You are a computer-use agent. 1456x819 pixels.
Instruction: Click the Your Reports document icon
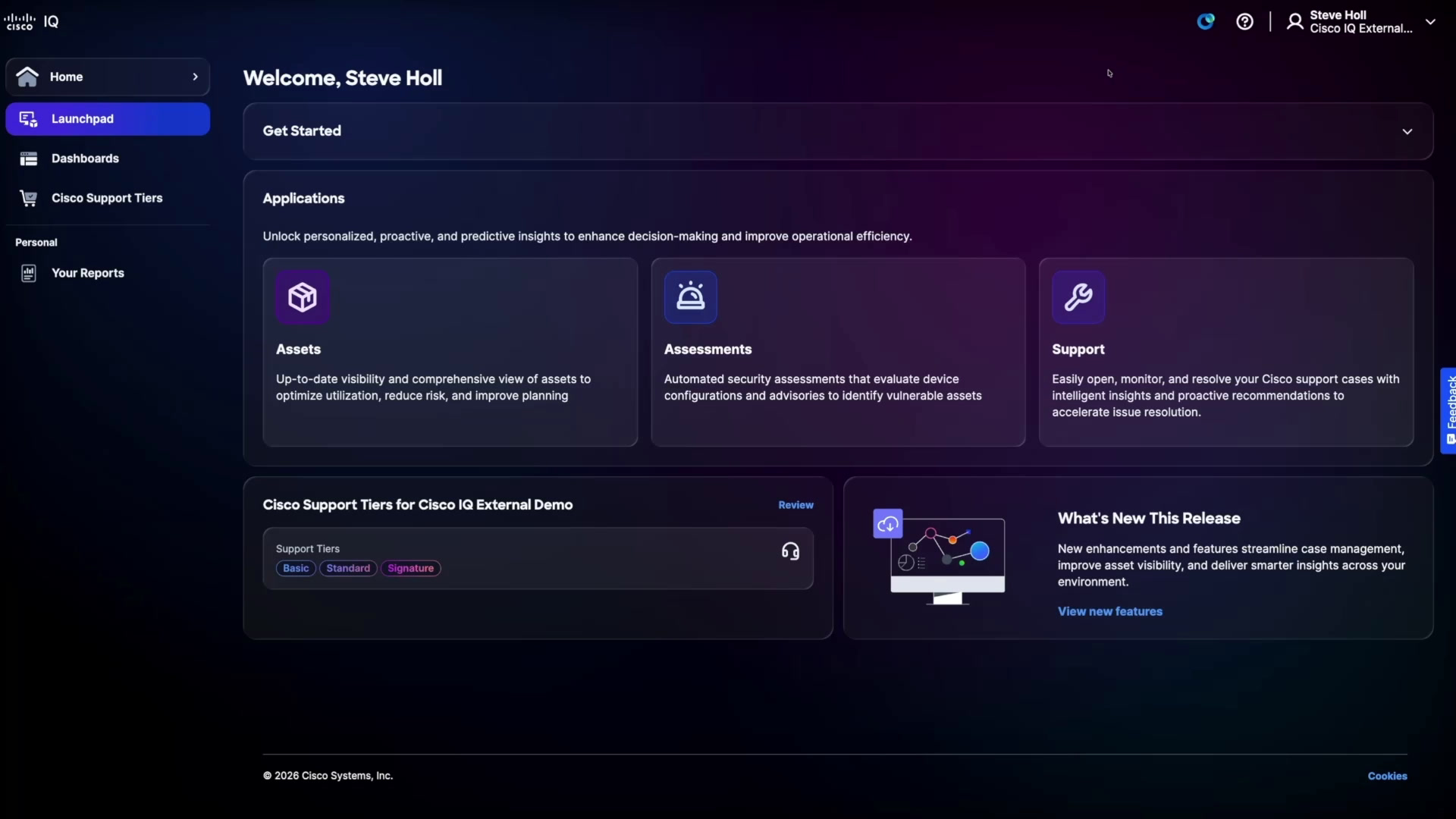click(x=29, y=273)
